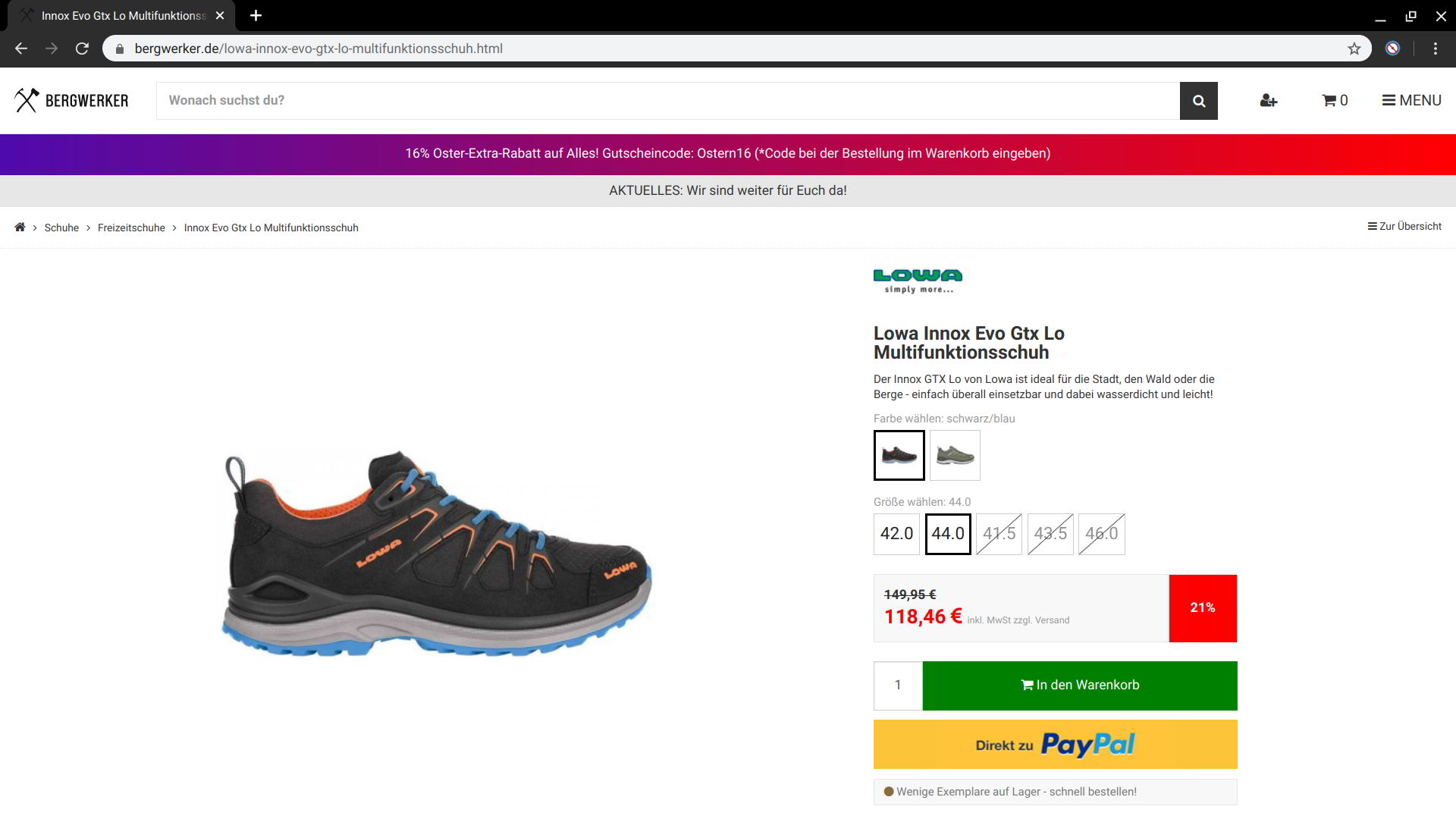This screenshot has width=1456, height=819.
Task: Go to home via breadcrumb house icon
Action: (x=20, y=227)
